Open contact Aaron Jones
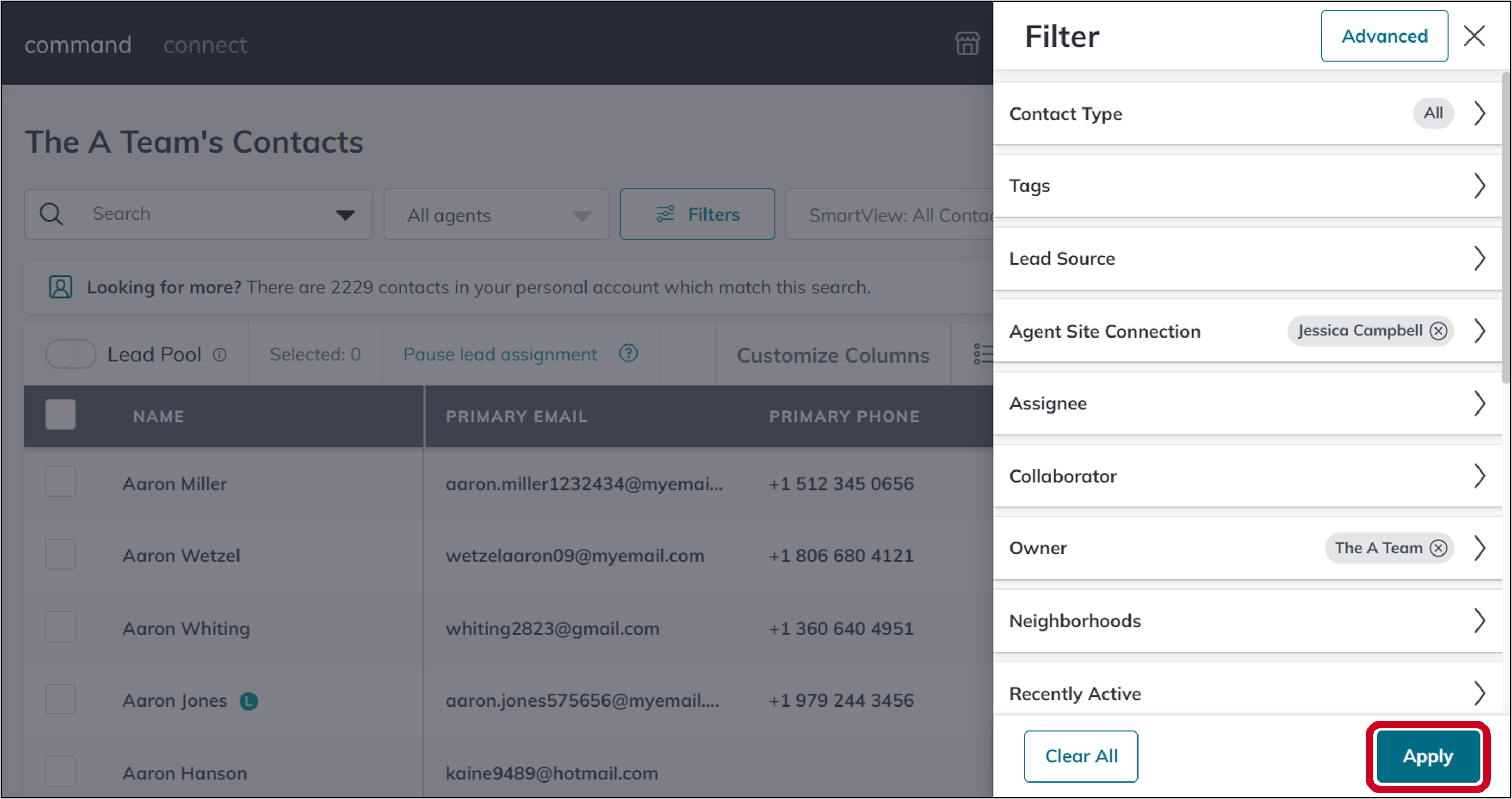The width and height of the screenshot is (1512, 799). 174,701
